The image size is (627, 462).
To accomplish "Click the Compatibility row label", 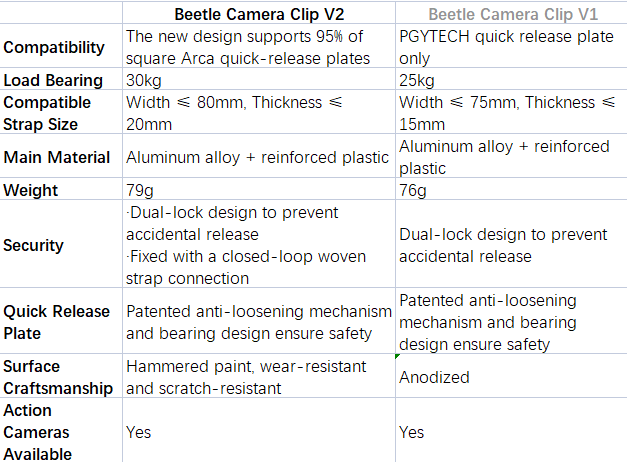I will point(61,46).
